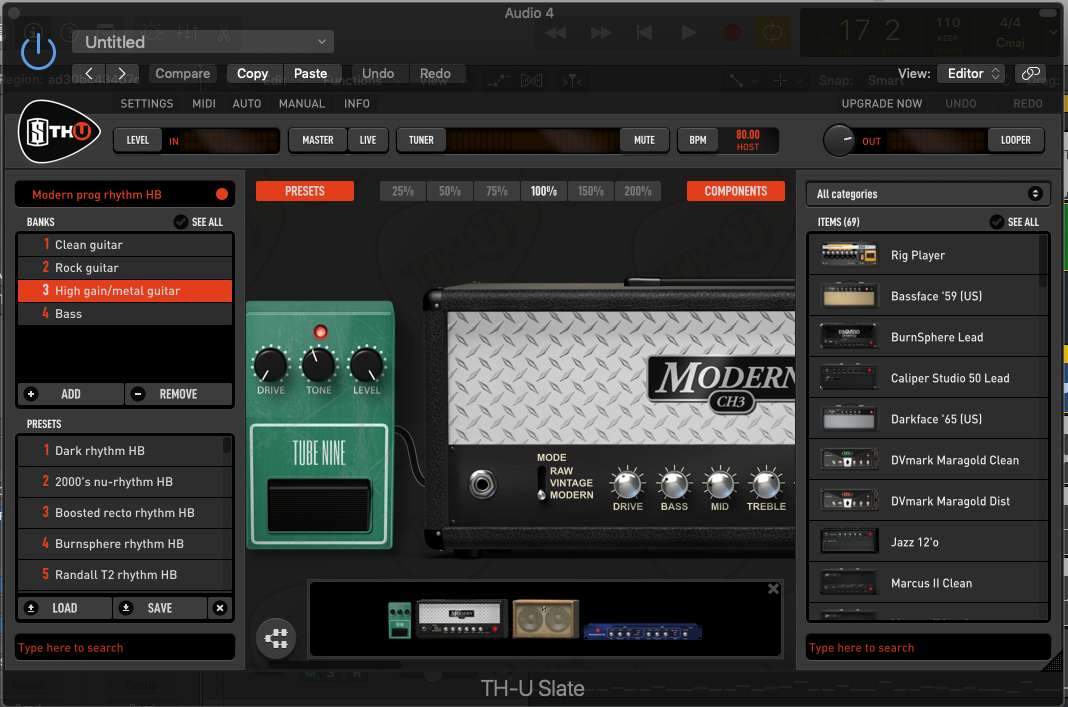Screen dimensions: 1068x707
Task: Select the Tube Nine pedal thumbnail in chain
Action: tap(399, 620)
